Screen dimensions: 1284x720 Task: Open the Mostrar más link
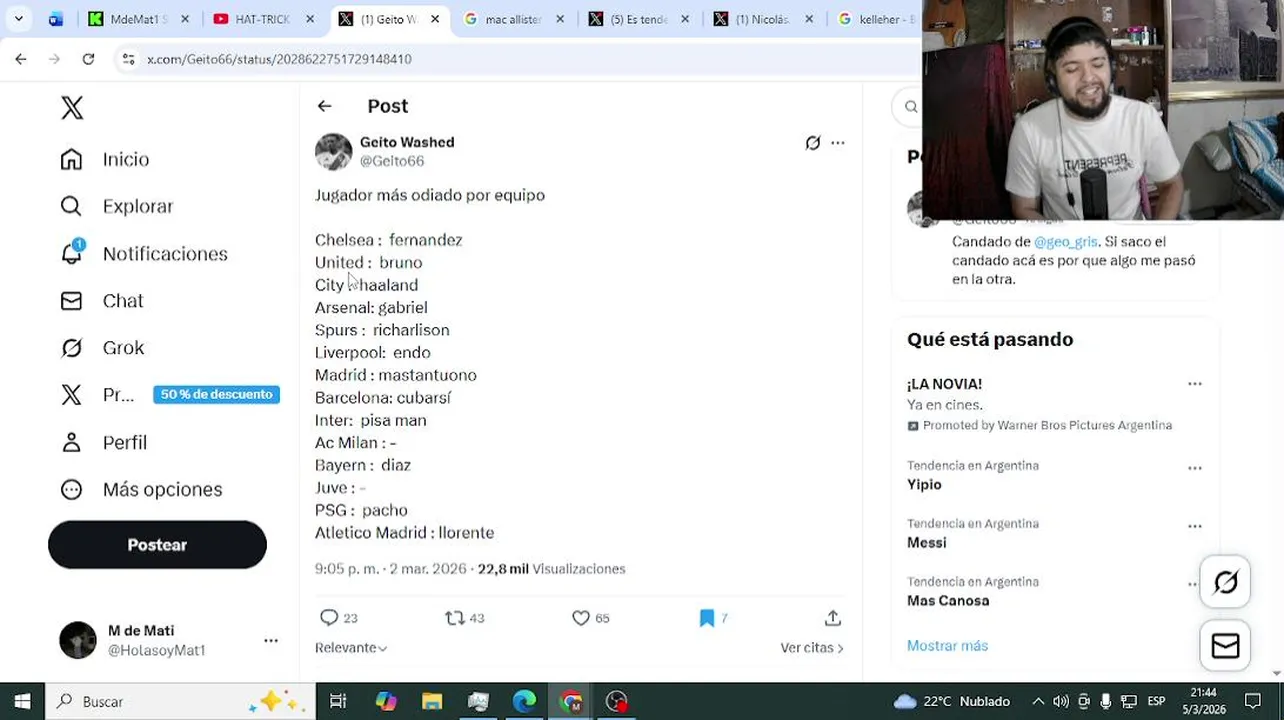(x=947, y=646)
